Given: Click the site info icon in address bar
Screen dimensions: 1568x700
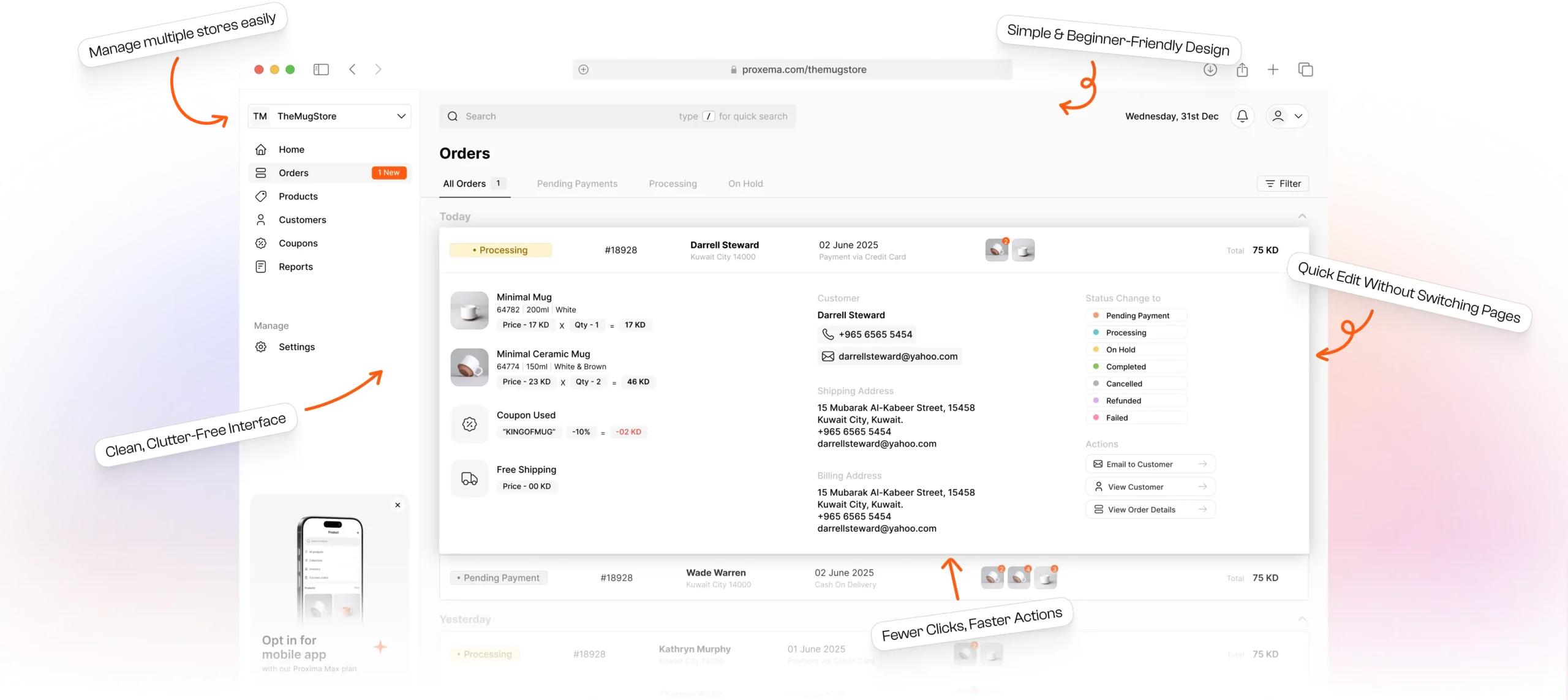Looking at the screenshot, I should click(584, 70).
